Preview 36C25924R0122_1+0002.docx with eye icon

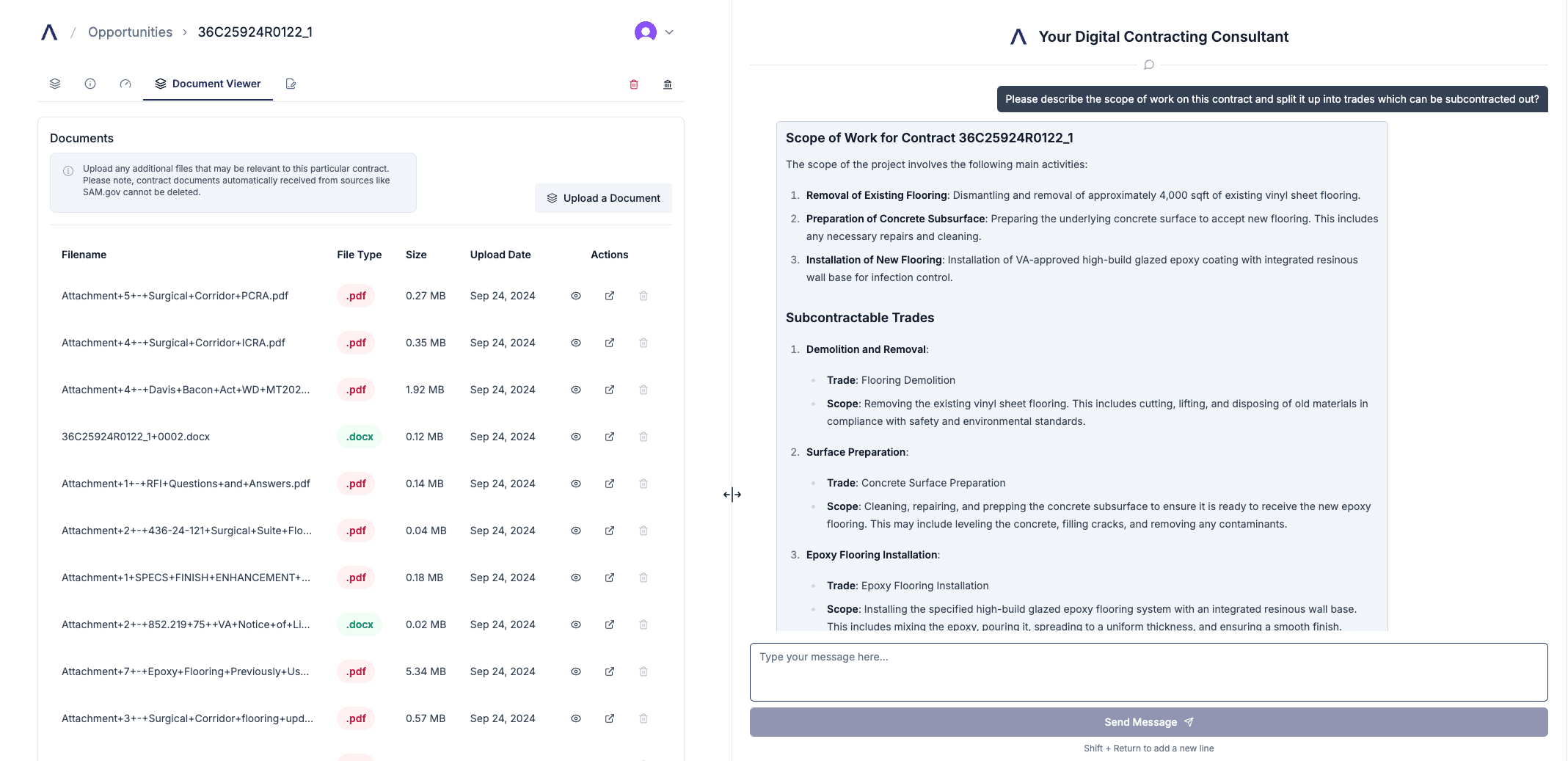tap(576, 437)
